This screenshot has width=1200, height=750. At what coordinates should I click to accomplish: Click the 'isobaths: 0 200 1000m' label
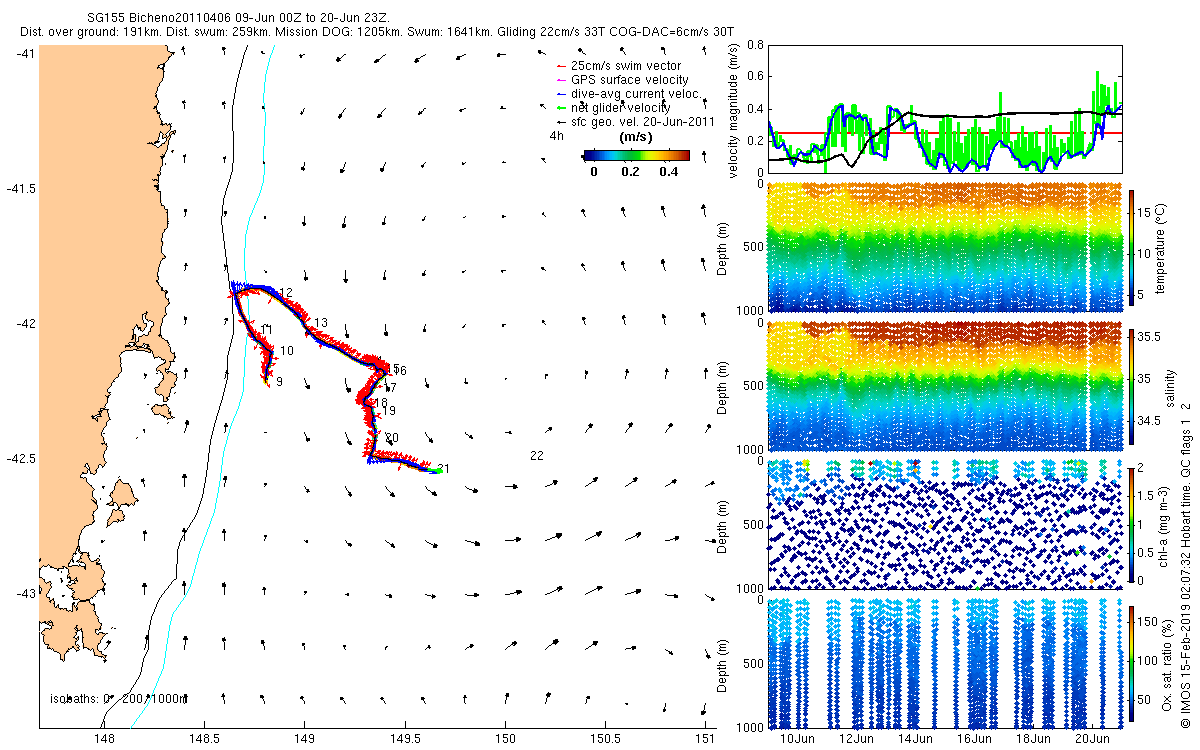[118, 698]
